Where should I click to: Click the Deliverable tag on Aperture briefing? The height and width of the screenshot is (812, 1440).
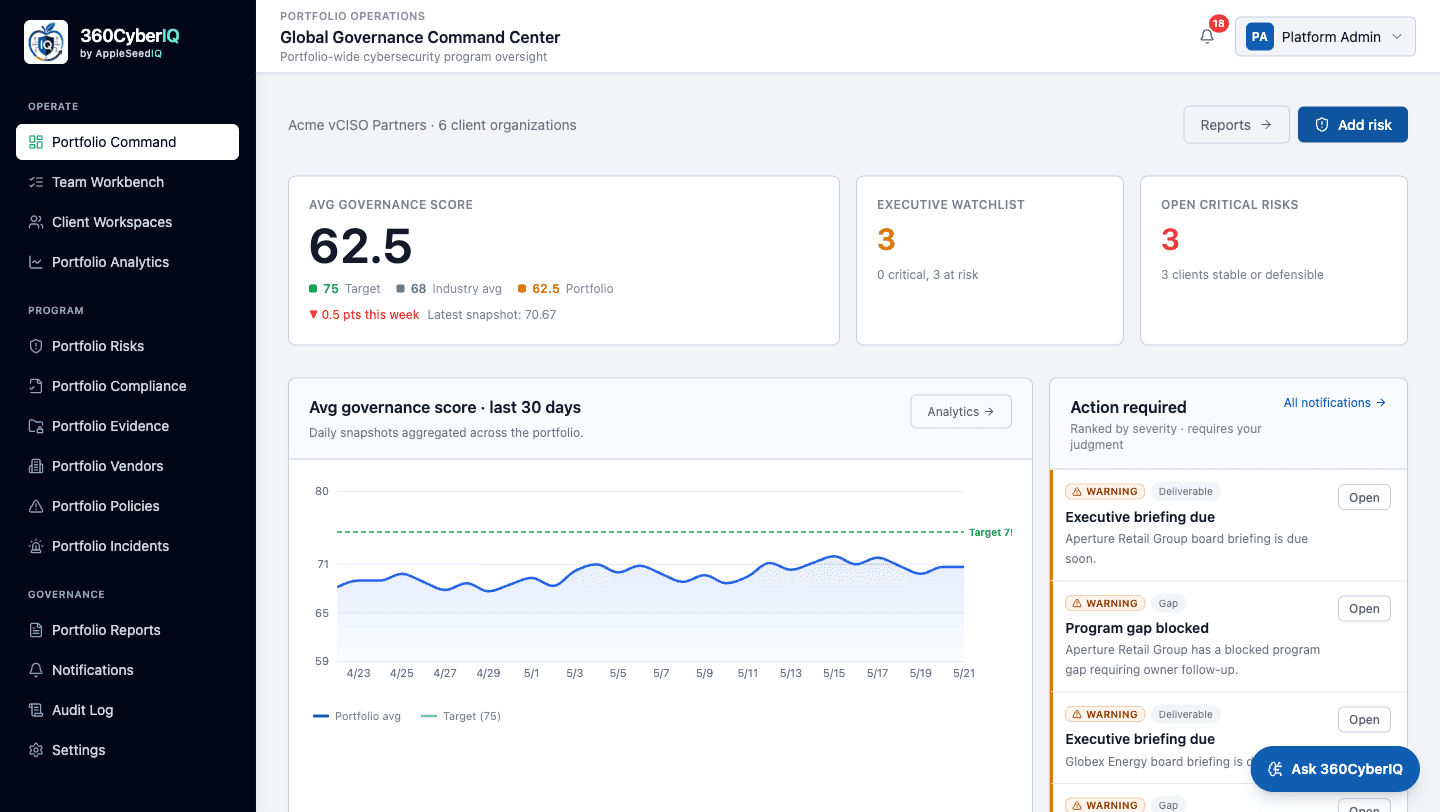1185,492
